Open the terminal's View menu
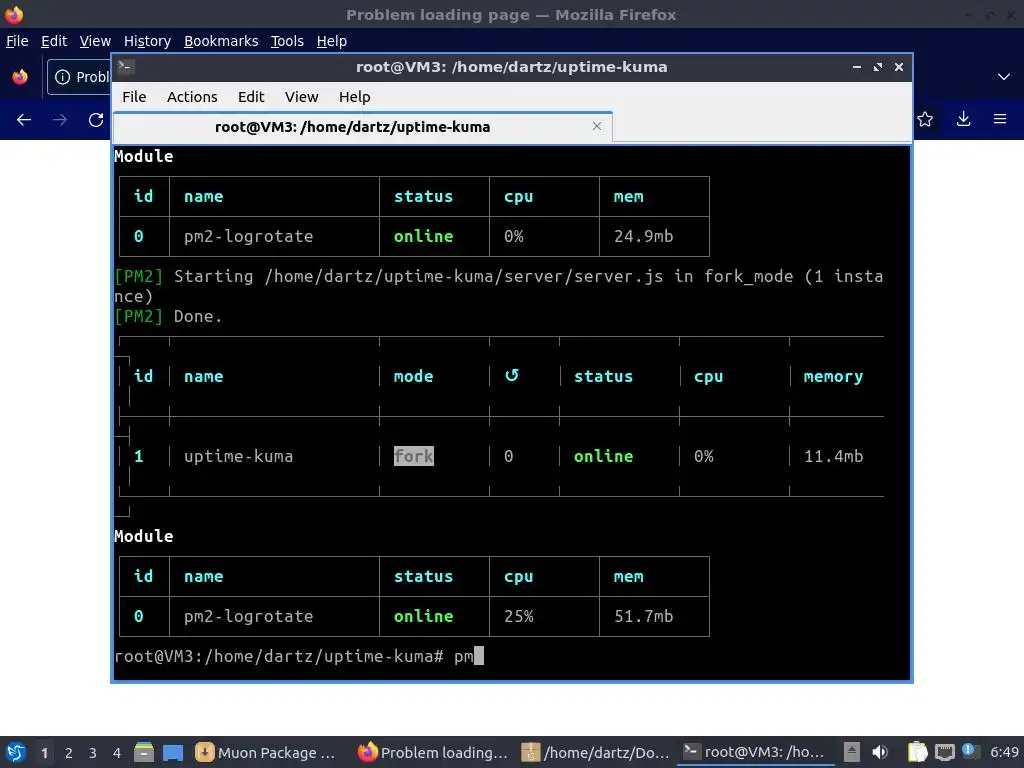1024x768 pixels. coord(301,97)
